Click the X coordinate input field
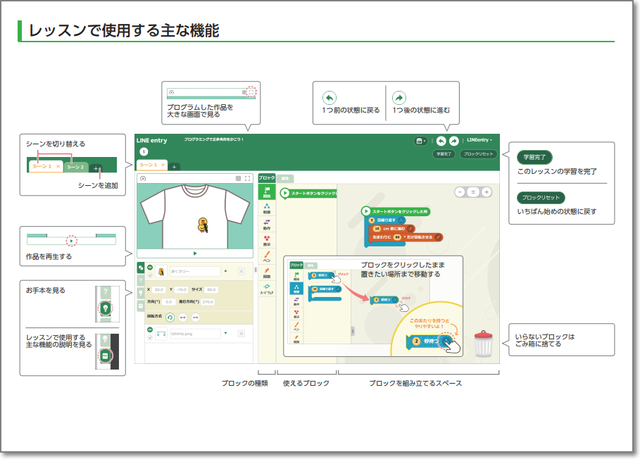Image resolution: width=640 pixels, height=459 pixels. coord(160,290)
